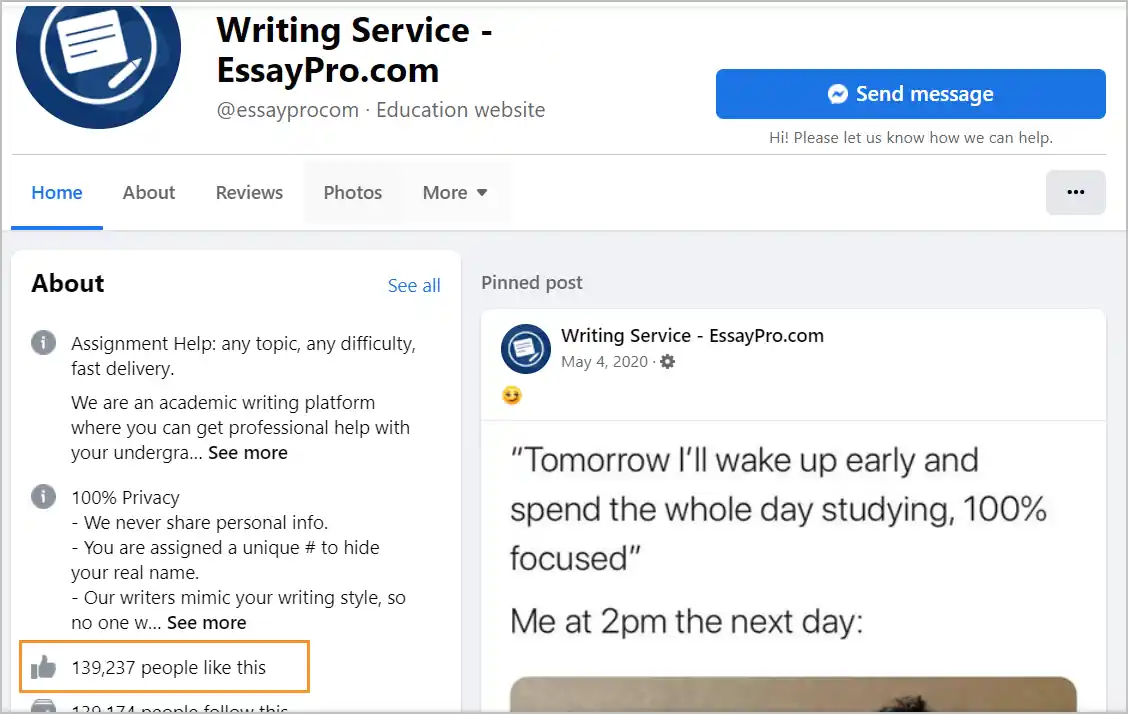Click the Messenger icon in Send message button
Image resolution: width=1128 pixels, height=714 pixels.
837,94
